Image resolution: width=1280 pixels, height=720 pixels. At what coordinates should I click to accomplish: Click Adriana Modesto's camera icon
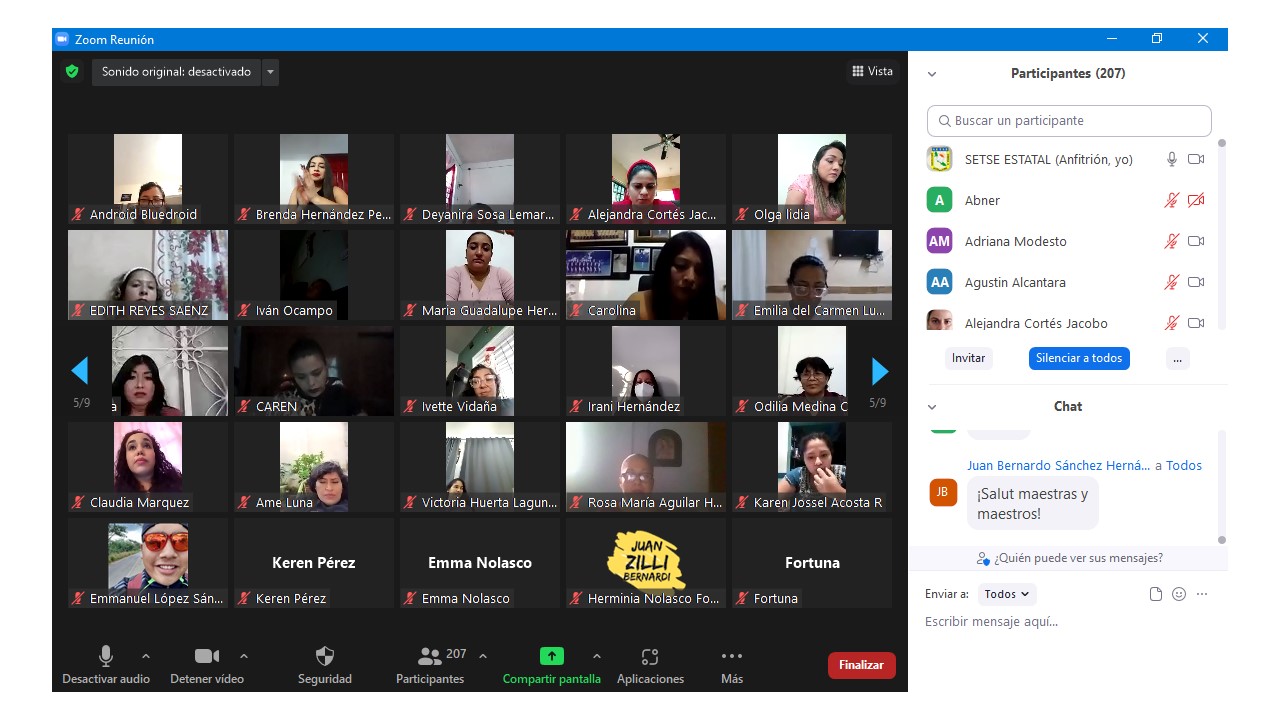pyautogui.click(x=1196, y=241)
